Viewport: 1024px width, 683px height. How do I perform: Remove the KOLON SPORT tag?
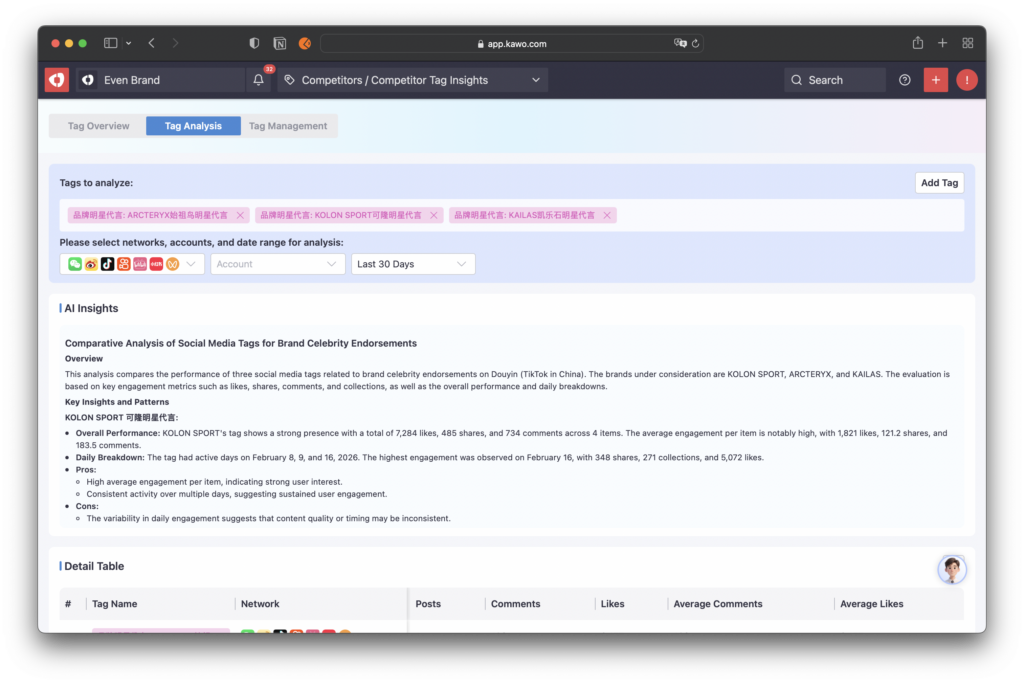[434, 215]
